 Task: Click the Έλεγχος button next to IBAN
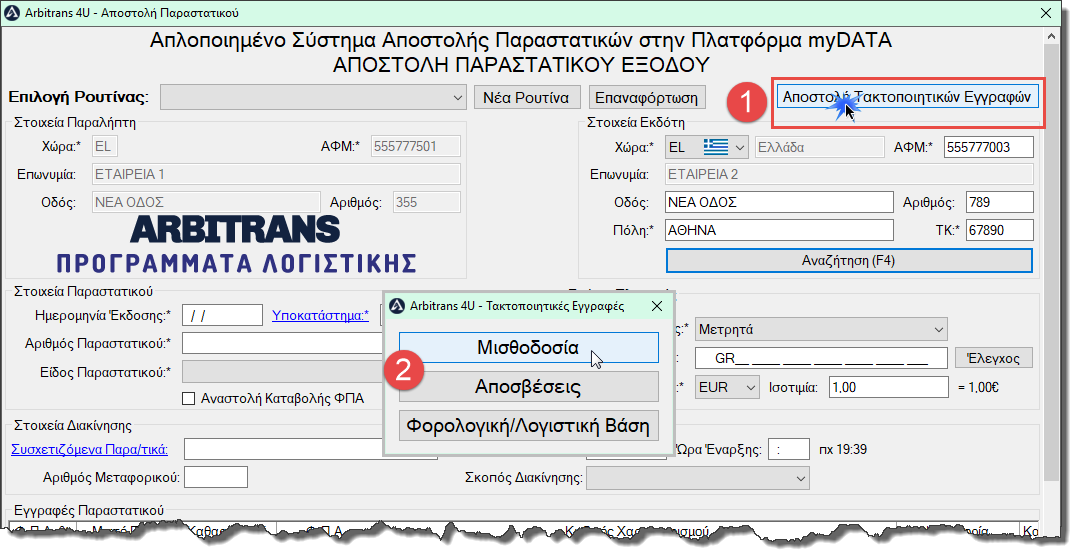[x=993, y=358]
